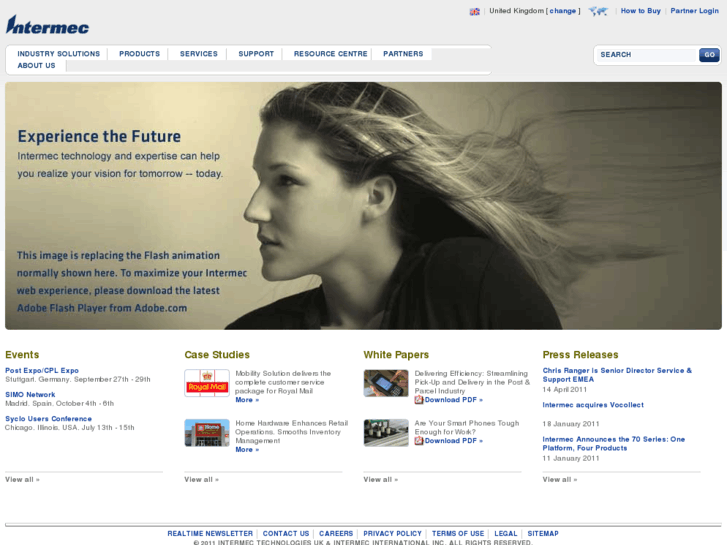Click the PDF icon for Smart Phones paper

(x=419, y=441)
